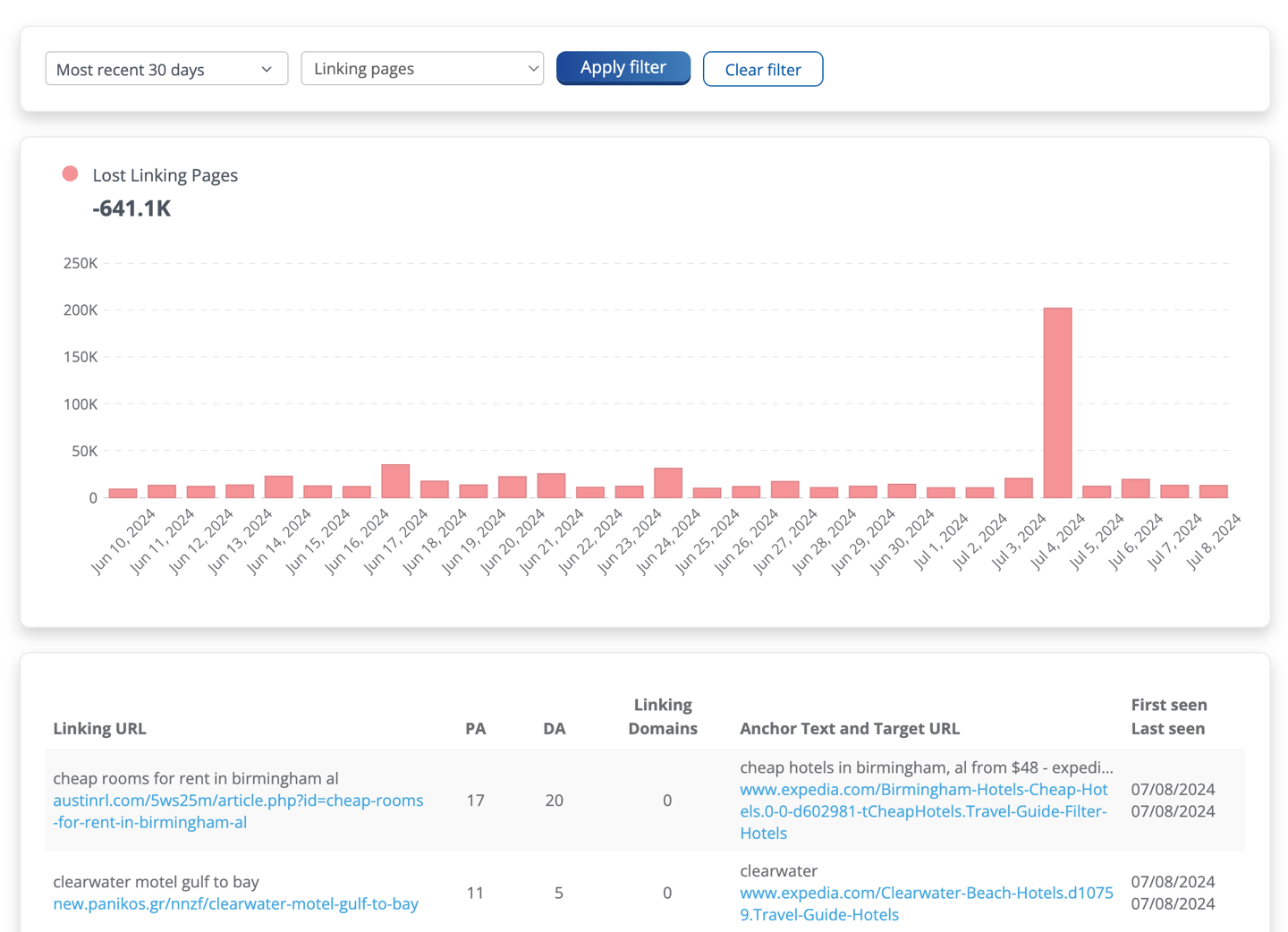Click the Clear filter button

point(763,69)
